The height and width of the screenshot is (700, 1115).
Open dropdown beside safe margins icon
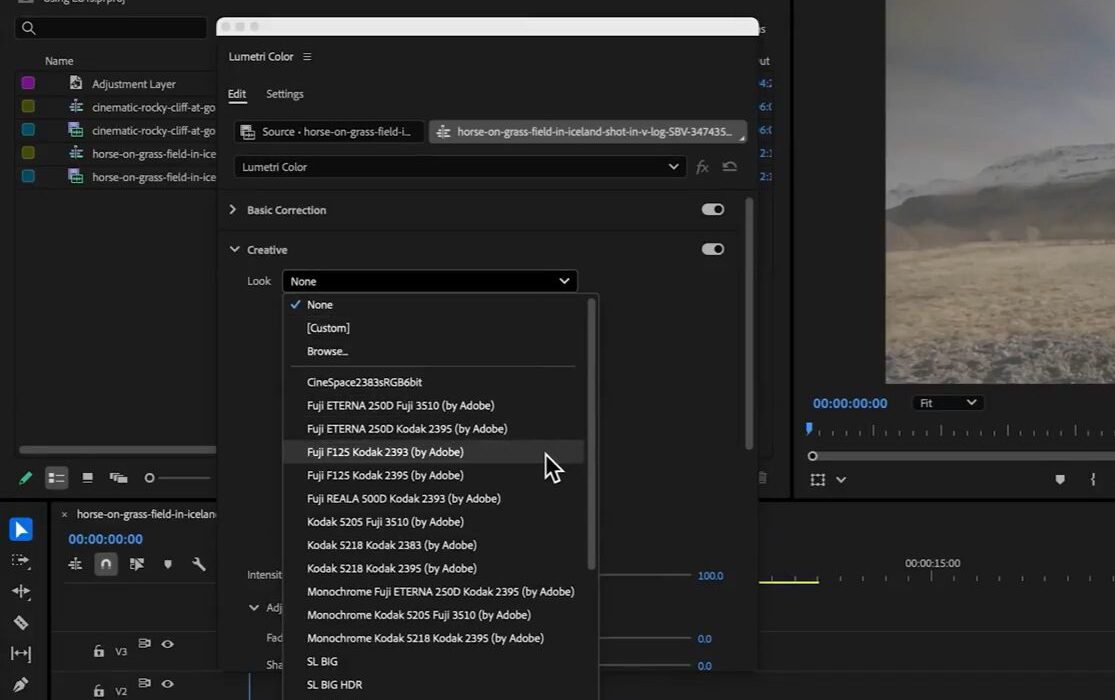pyautogui.click(x=841, y=480)
